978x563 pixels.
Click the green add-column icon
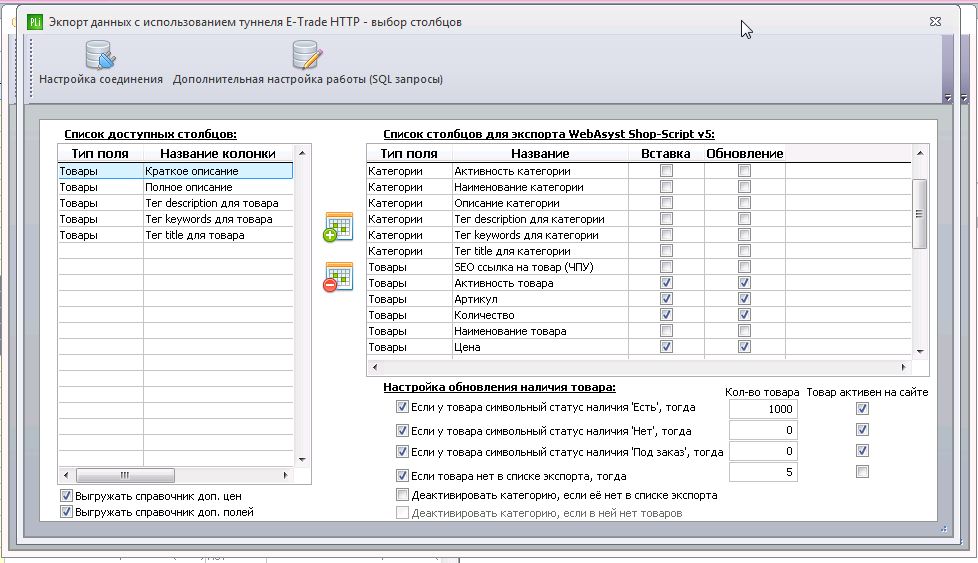338,227
